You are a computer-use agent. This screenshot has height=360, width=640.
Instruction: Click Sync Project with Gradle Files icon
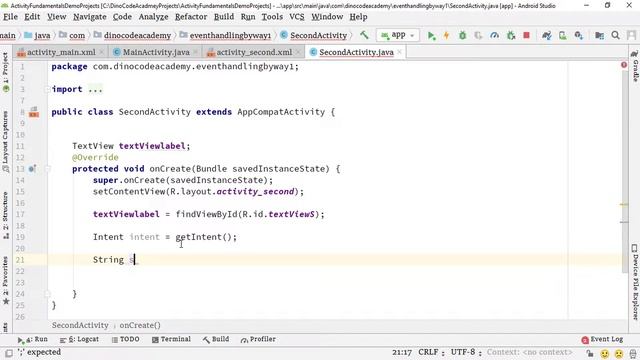(547, 36)
